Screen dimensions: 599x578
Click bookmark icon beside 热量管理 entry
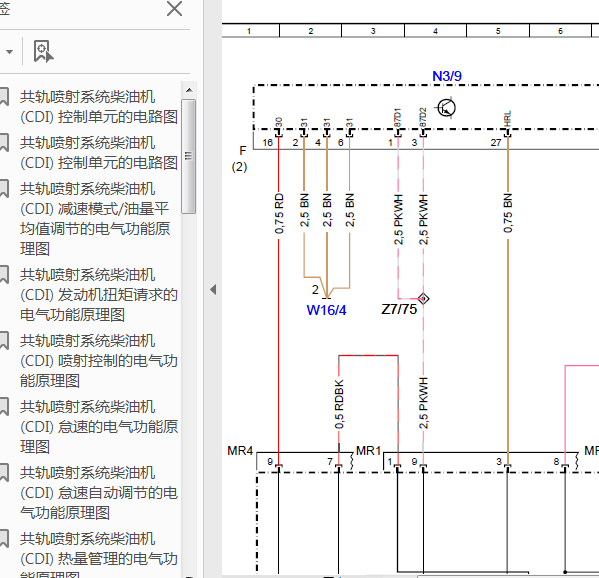pyautogui.click(x=4, y=539)
